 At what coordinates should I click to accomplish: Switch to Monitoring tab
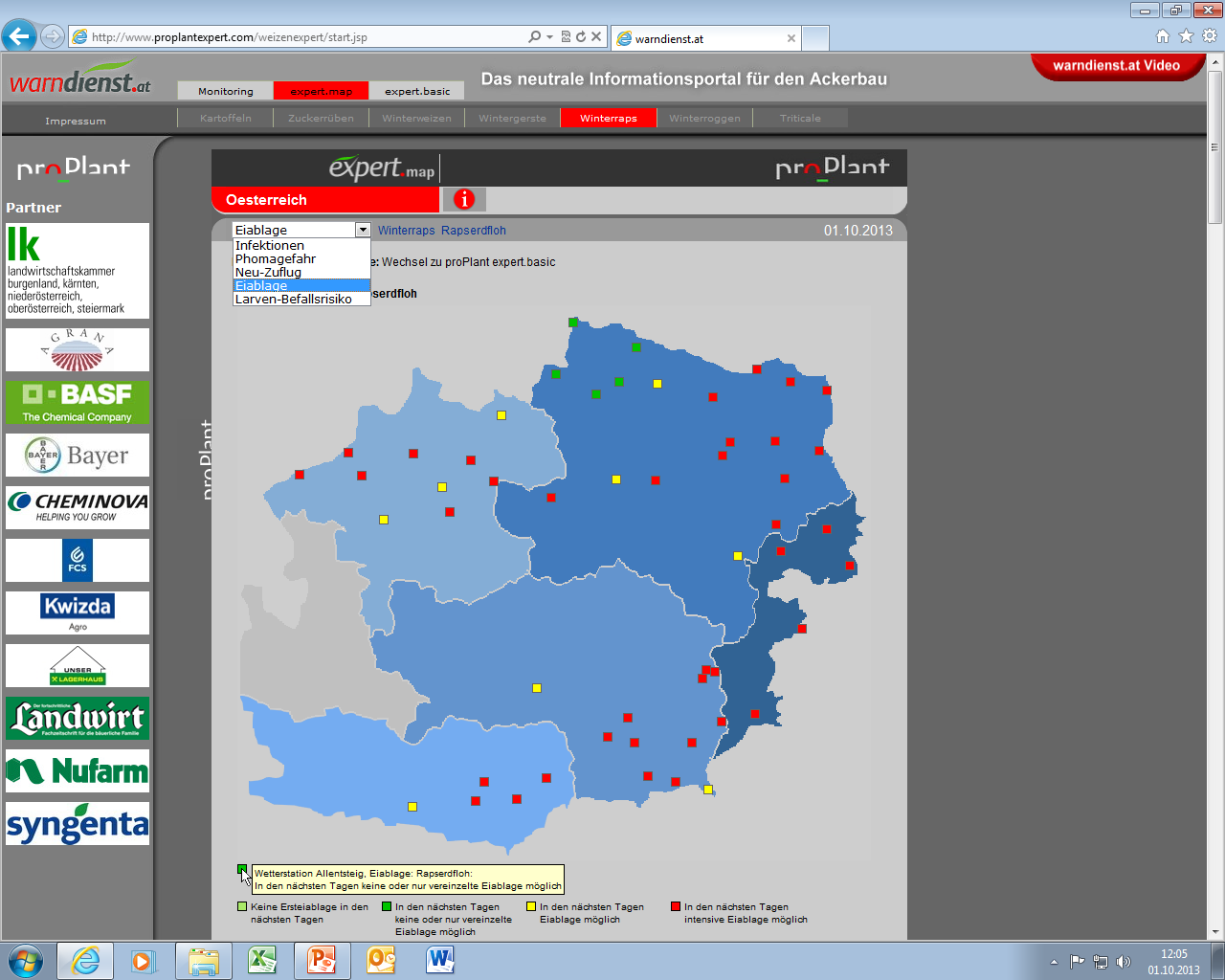click(226, 91)
